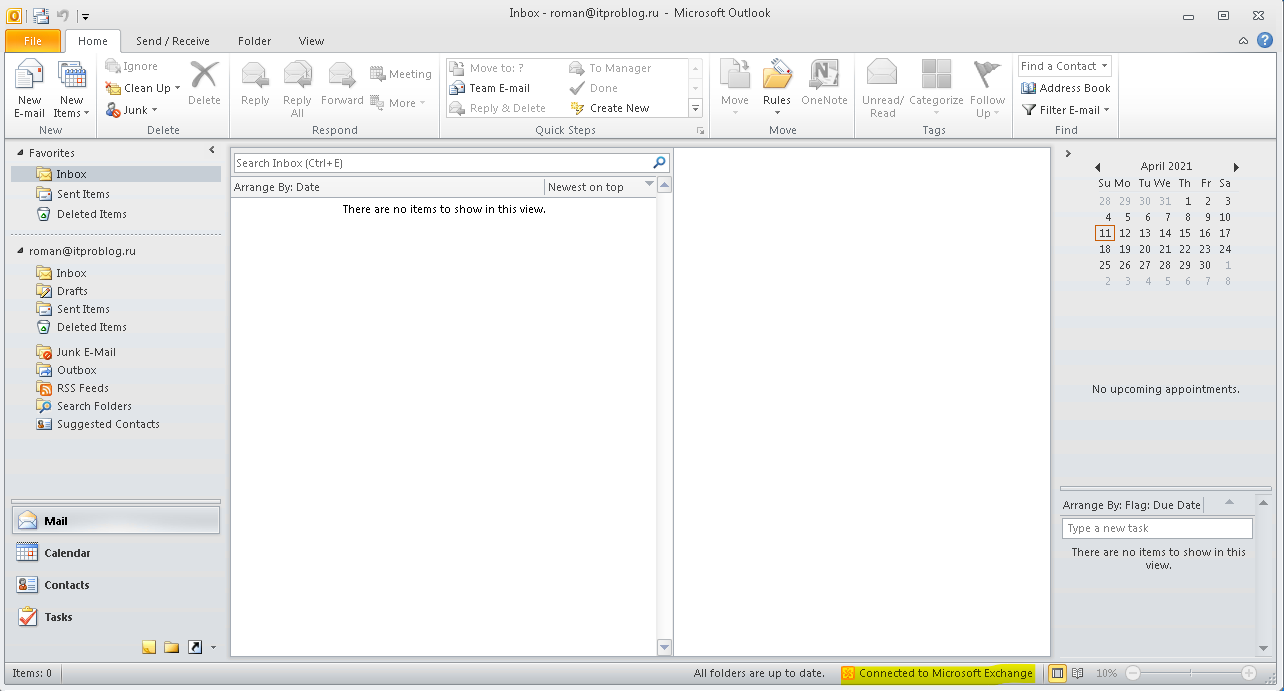Click the search magnifier in Search Inbox
This screenshot has width=1284, height=691.
pyautogui.click(x=659, y=162)
